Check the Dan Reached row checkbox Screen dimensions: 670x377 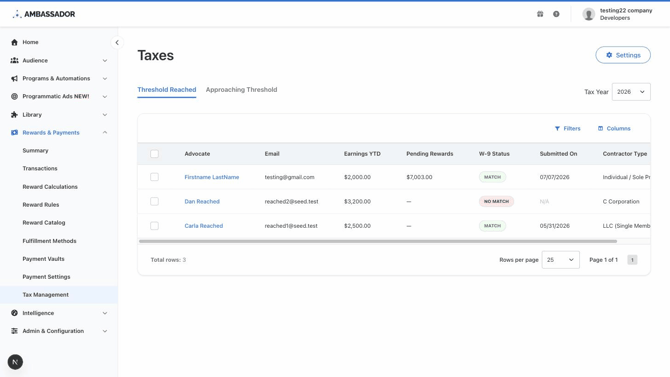pos(154,201)
